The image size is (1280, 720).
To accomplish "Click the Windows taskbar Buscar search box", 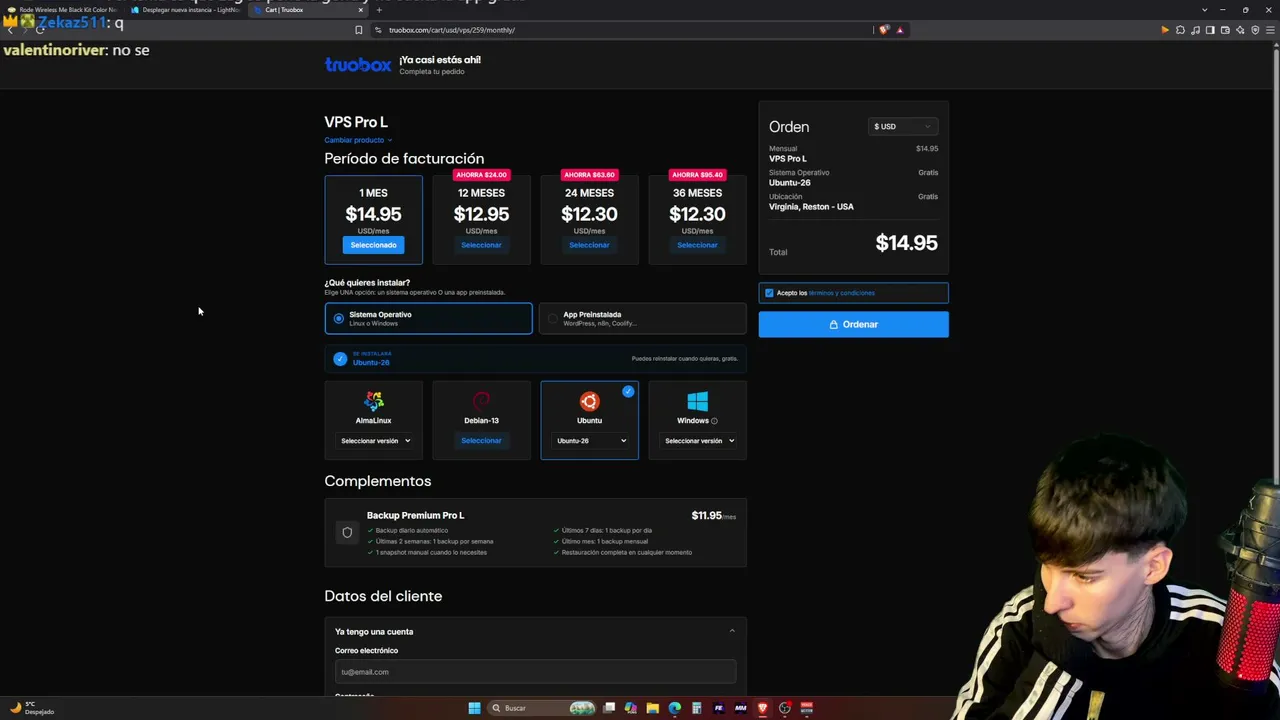I will (541, 708).
